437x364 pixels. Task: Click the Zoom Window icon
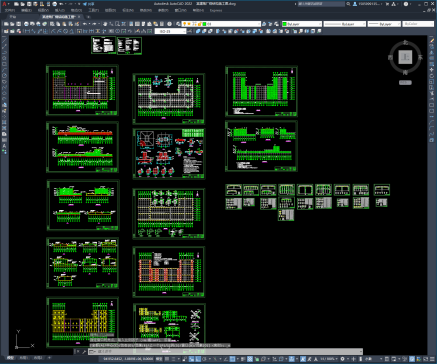117,24
